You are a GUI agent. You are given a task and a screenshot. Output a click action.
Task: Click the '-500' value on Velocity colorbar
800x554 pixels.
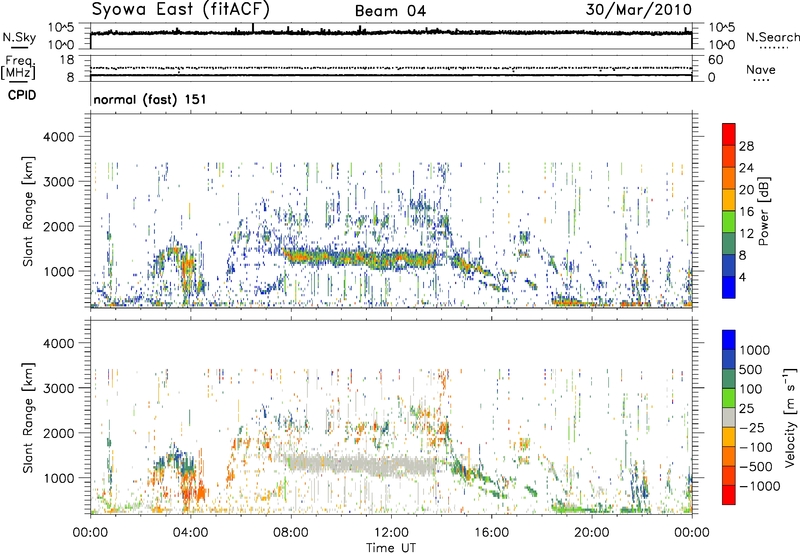756,467
